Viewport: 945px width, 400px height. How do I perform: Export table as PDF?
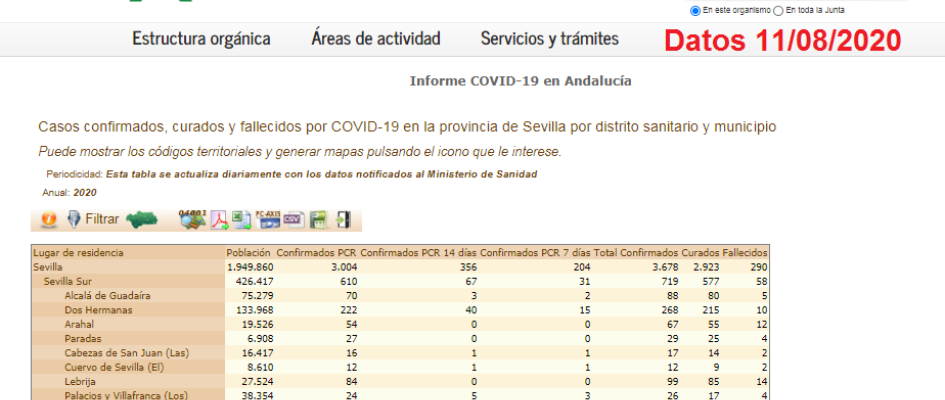[219, 220]
